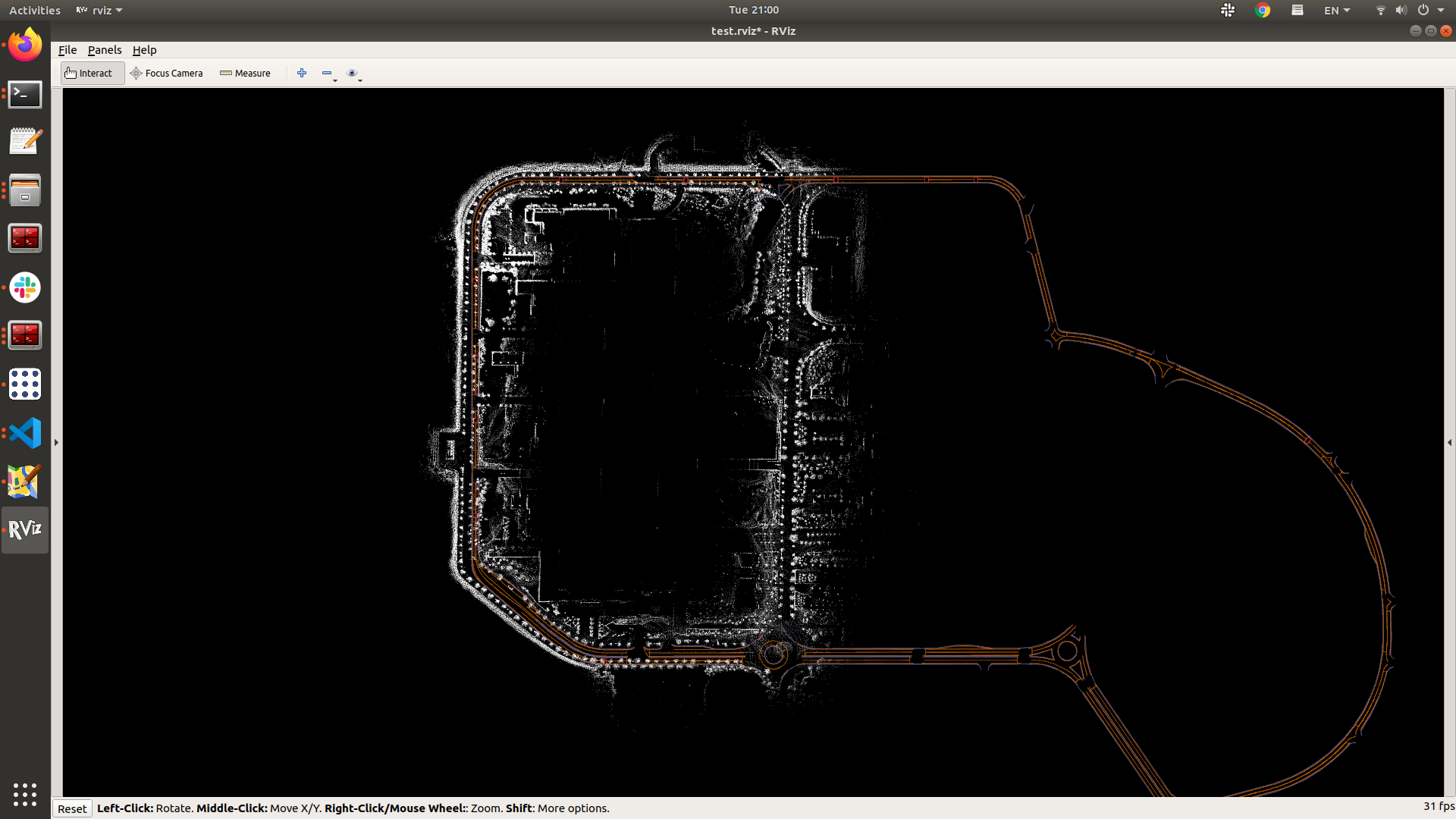Select the Measure tool
Viewport: 1456px width, 819px height.
[x=245, y=74]
